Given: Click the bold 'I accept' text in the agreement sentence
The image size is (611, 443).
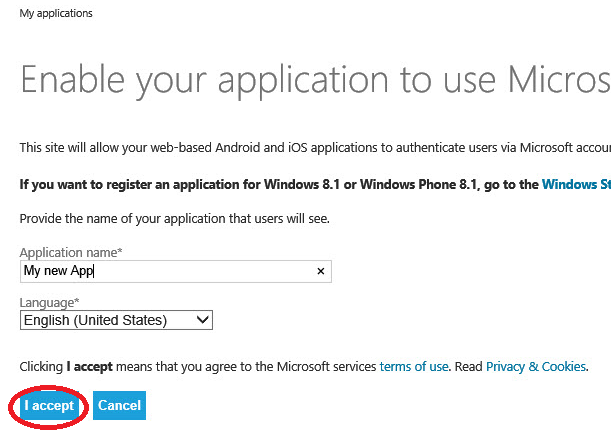Looking at the screenshot, I should (x=88, y=367).
